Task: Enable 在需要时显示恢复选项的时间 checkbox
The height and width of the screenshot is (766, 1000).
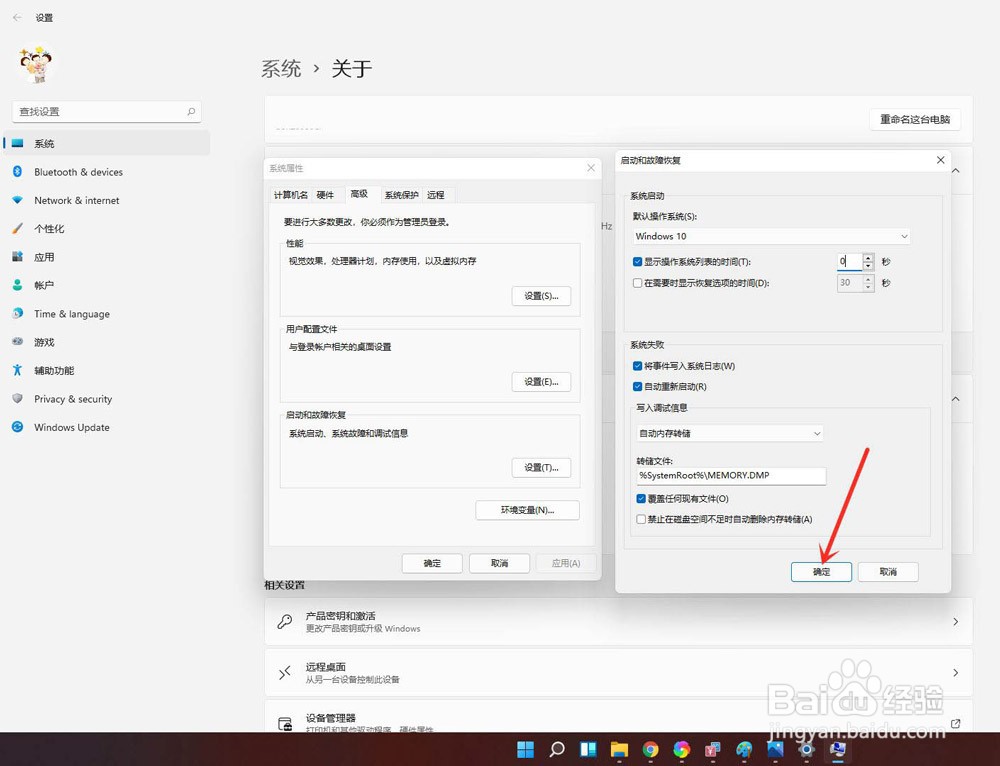Action: tap(637, 282)
